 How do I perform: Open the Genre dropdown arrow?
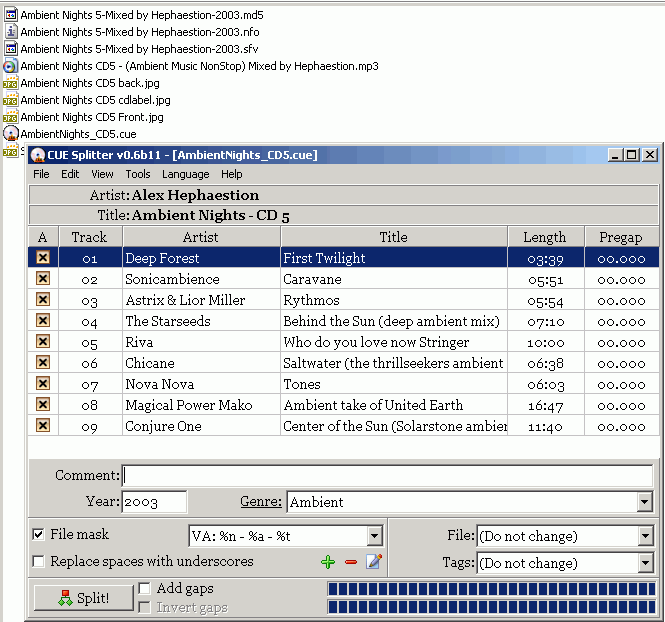645,502
